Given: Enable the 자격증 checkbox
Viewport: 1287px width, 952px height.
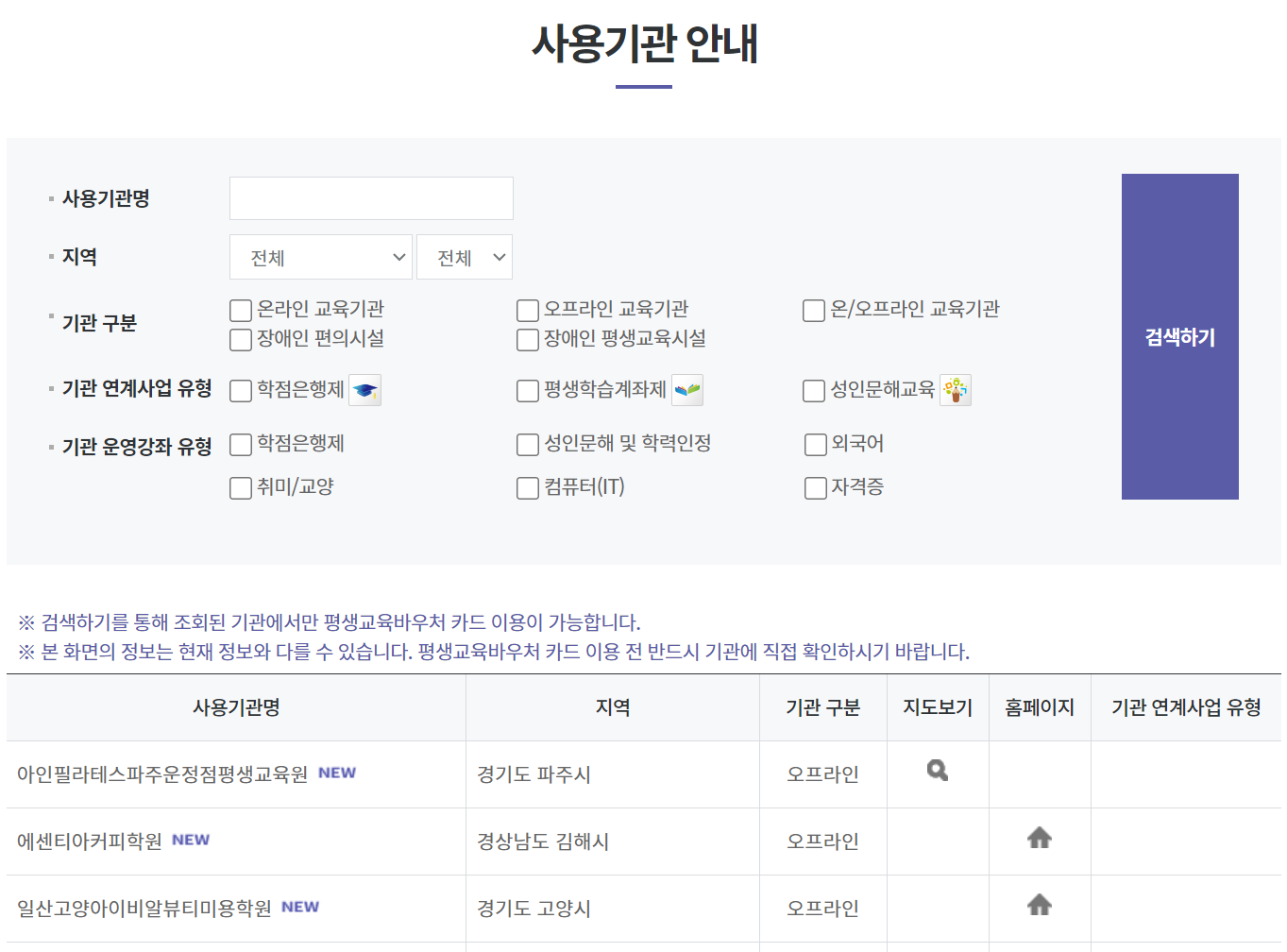Looking at the screenshot, I should pos(815,487).
